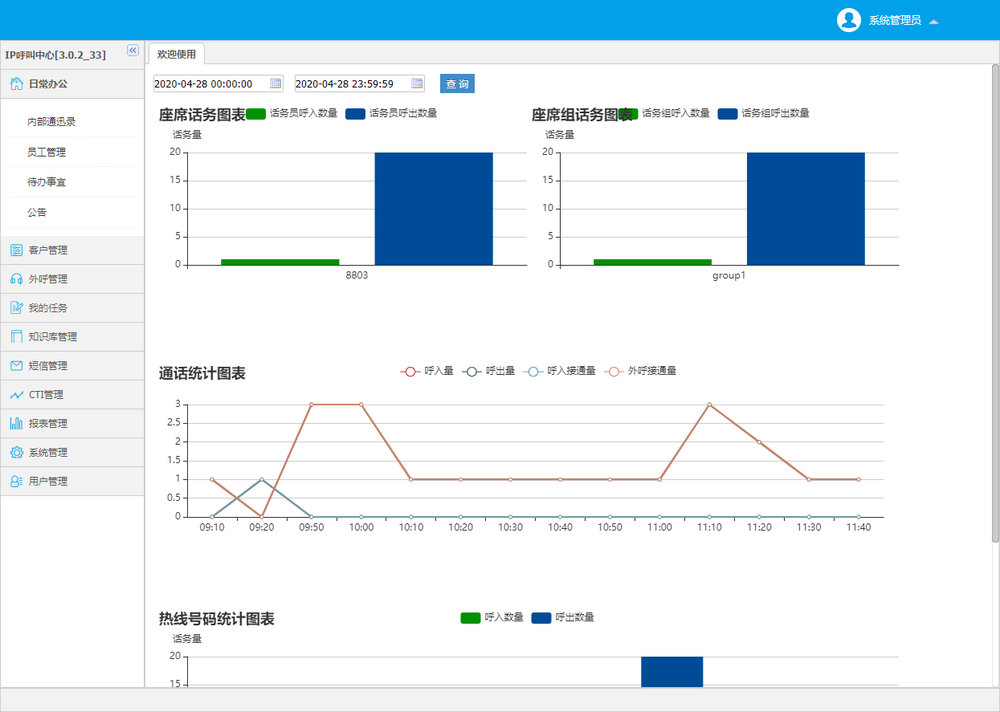The width and height of the screenshot is (1000, 712).
Task: Click the 客户管理 sidebar icon
Action: [x=16, y=250]
